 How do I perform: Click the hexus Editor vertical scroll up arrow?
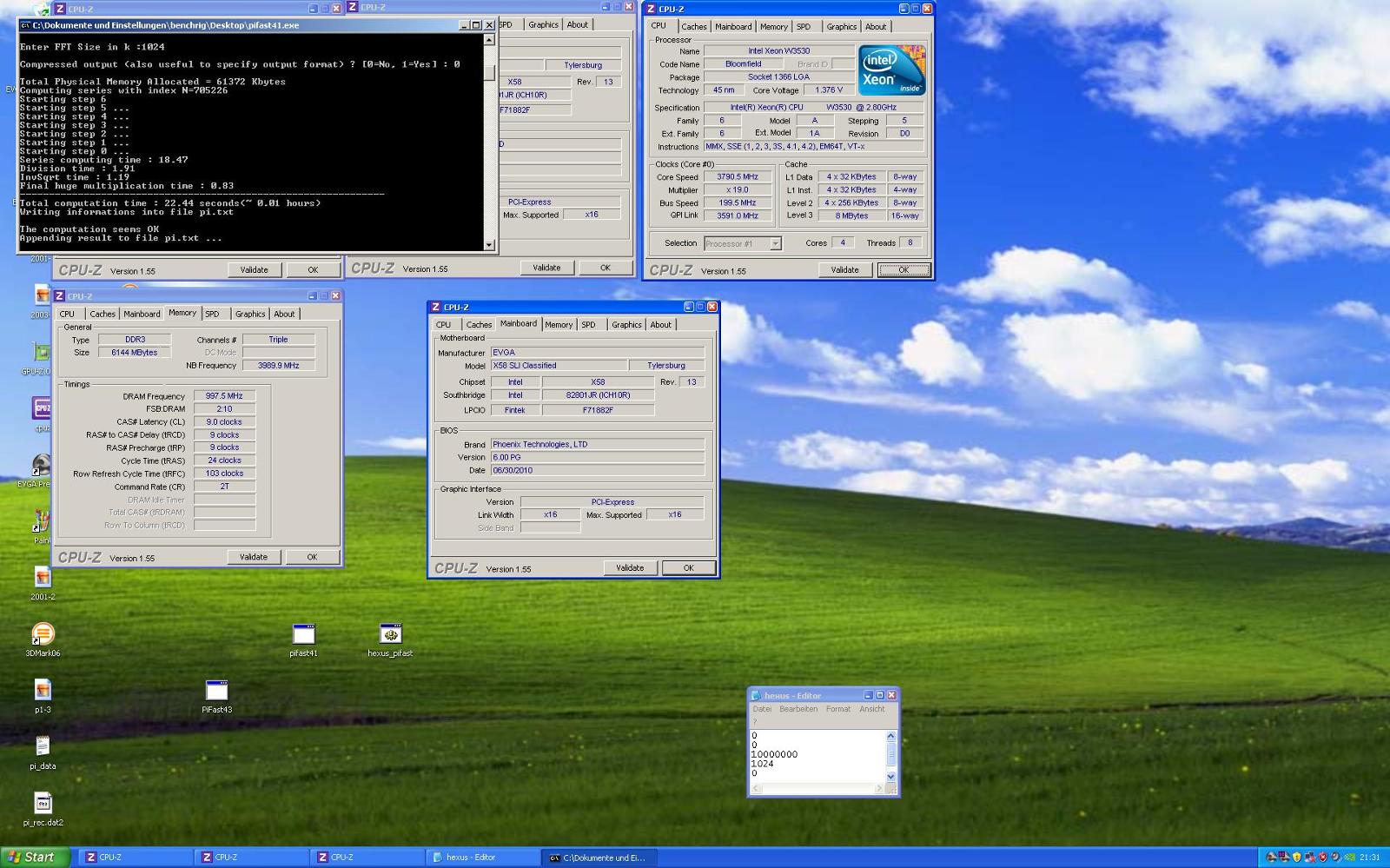click(x=890, y=736)
